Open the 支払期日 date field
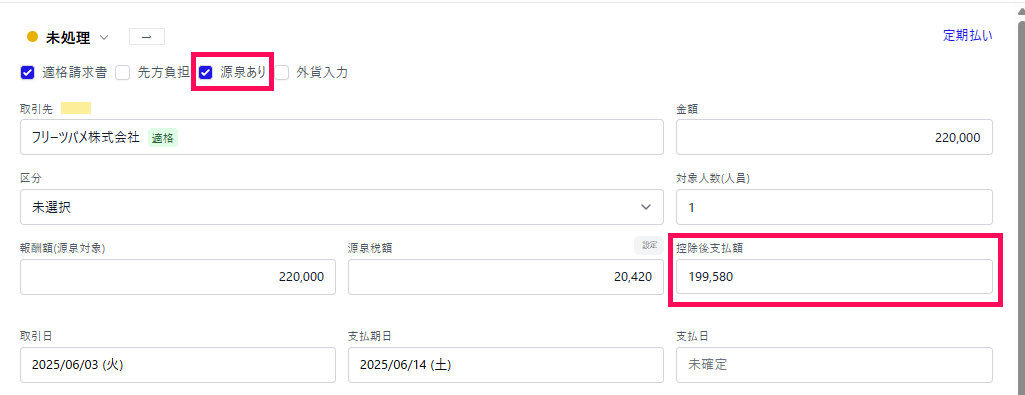1025x395 pixels. [506, 365]
